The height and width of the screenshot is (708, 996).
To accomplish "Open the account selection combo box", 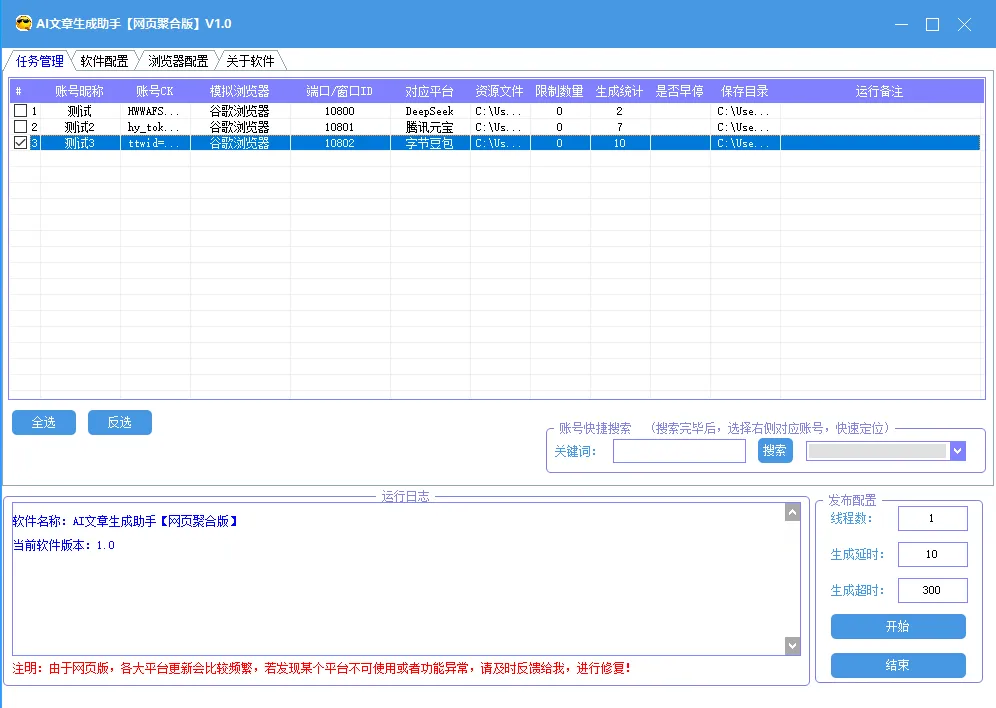I will click(x=886, y=451).
